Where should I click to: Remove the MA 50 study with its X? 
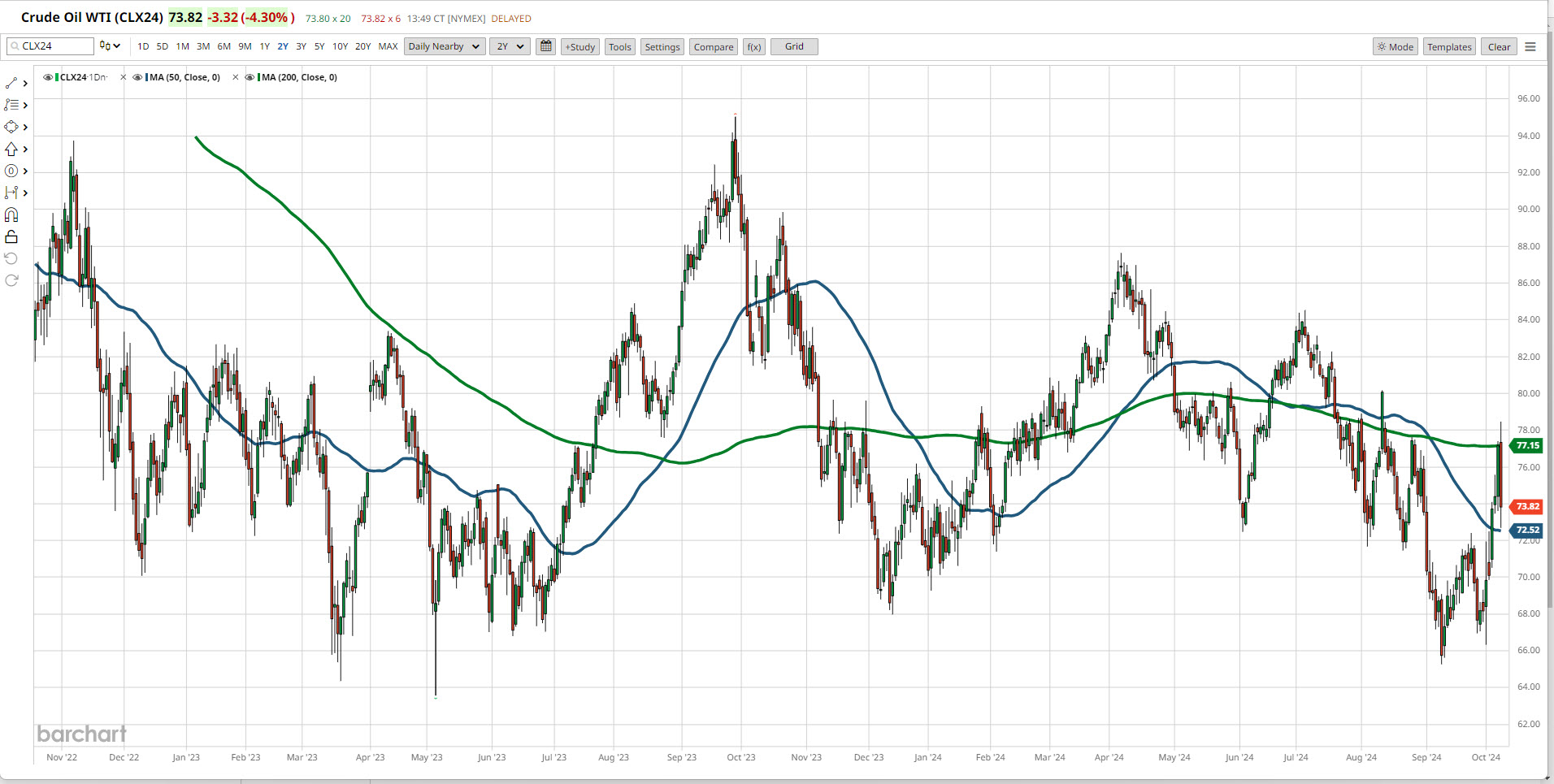tap(124, 77)
